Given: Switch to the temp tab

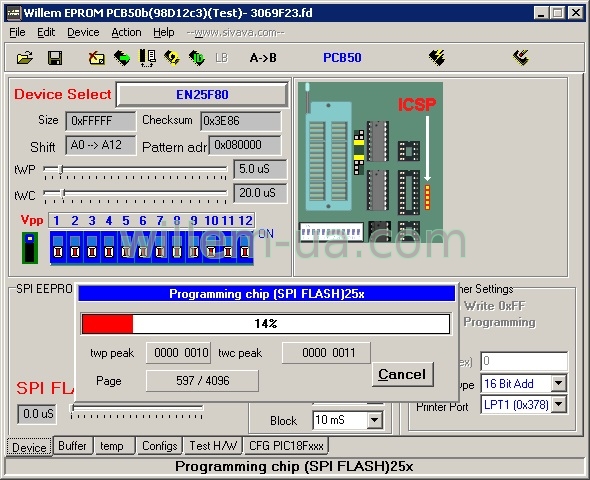Looking at the screenshot, I should [114, 446].
